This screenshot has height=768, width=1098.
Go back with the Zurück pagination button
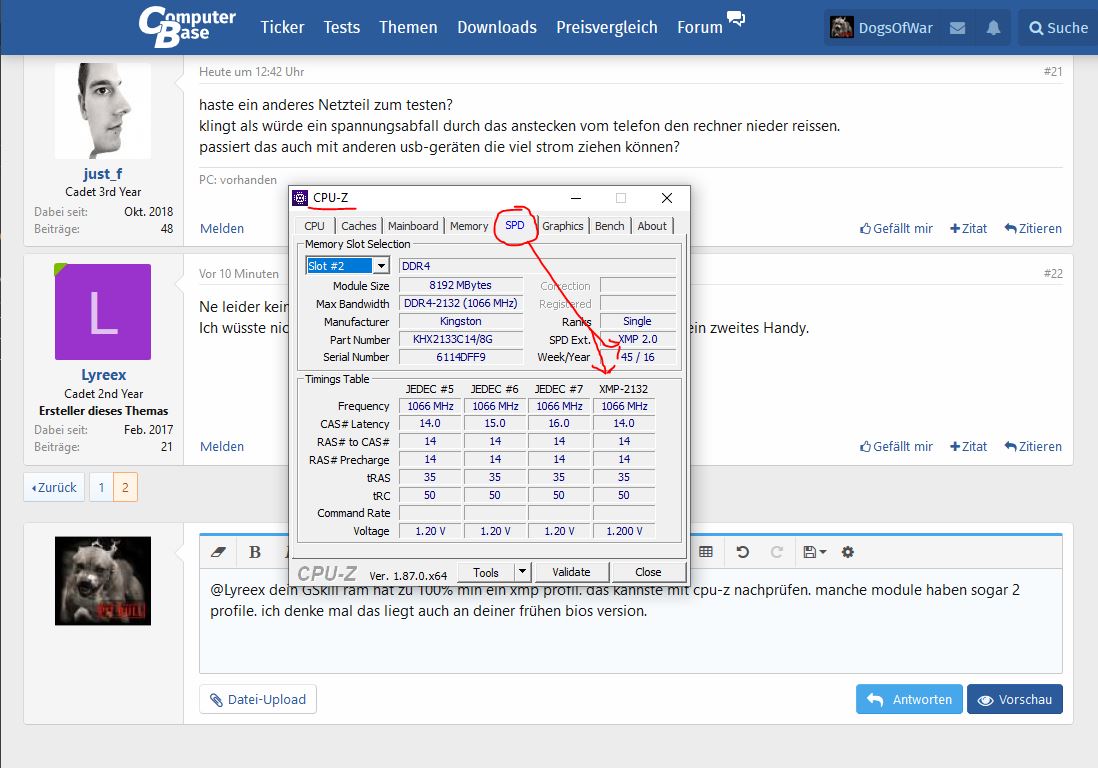pos(54,487)
